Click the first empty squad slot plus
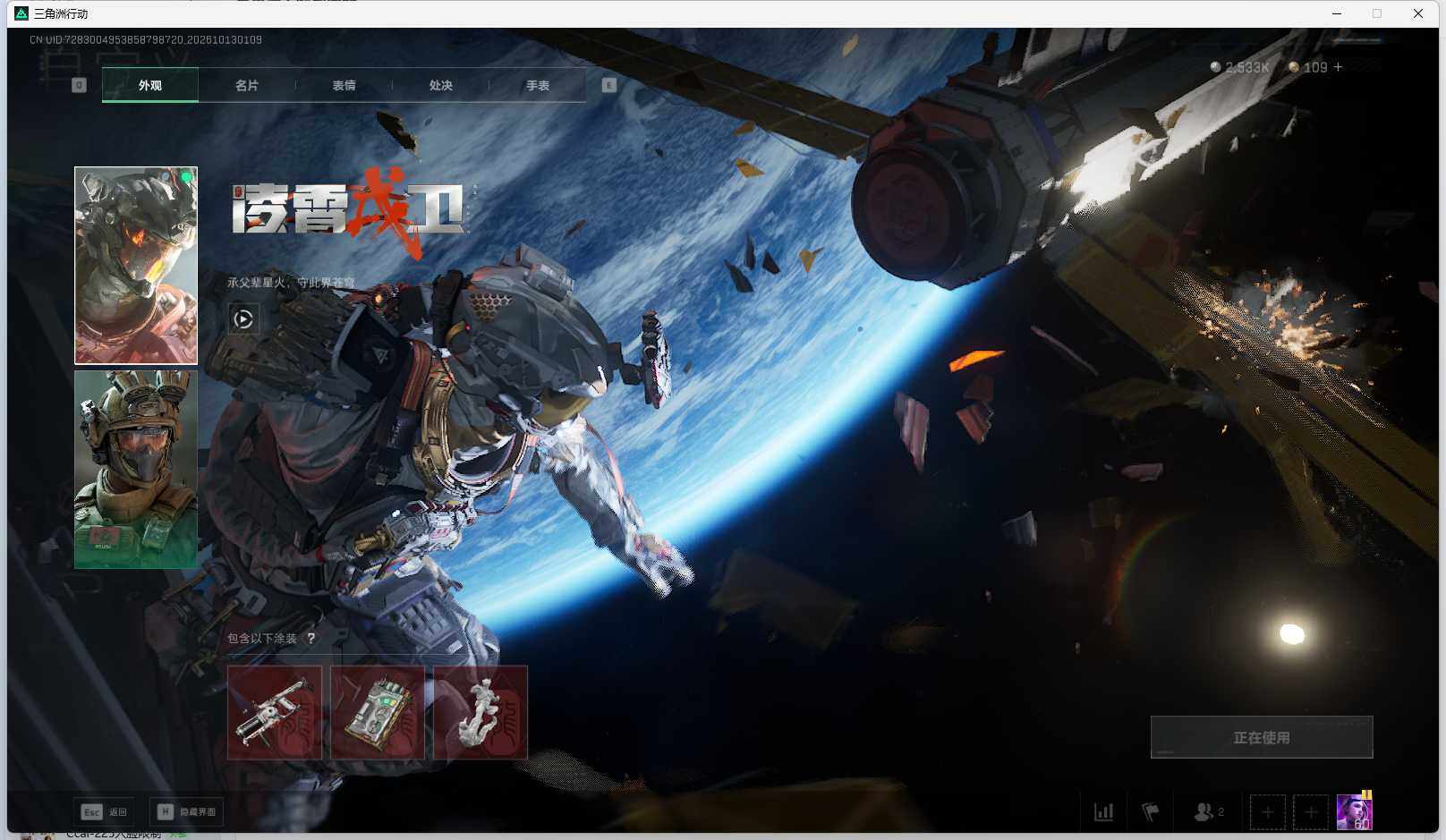 click(x=1268, y=812)
